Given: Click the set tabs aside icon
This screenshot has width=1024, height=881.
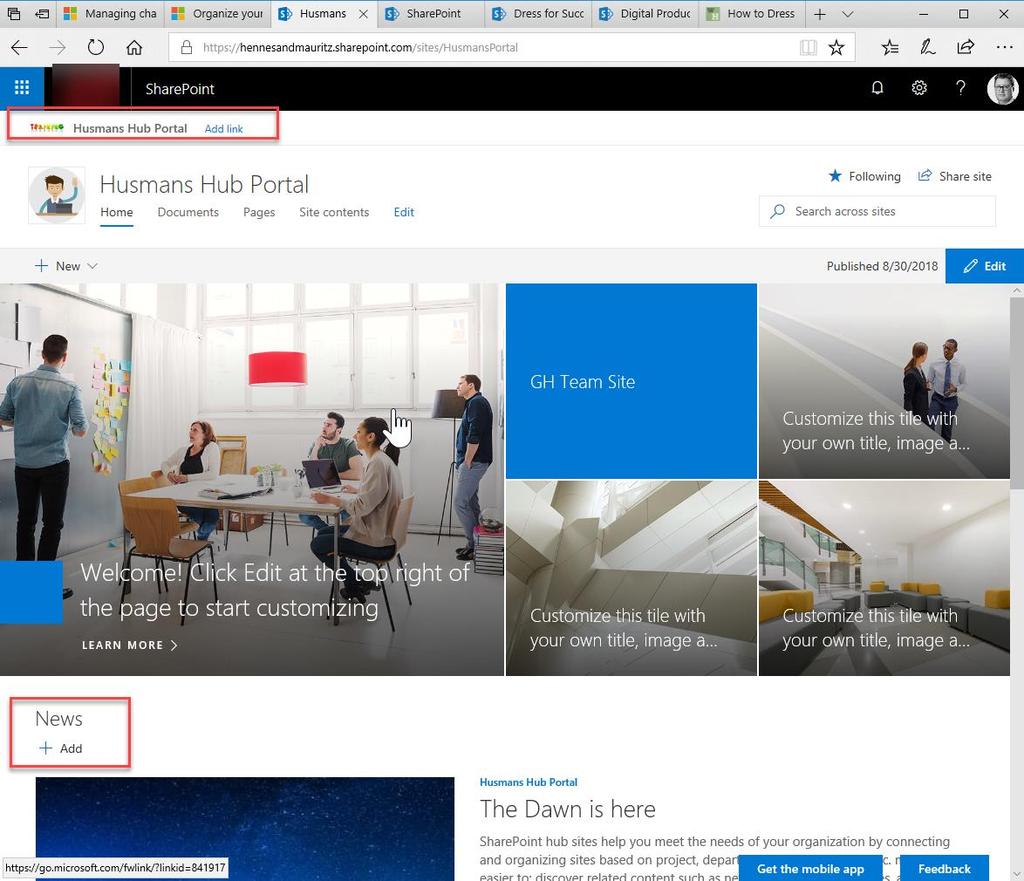Looking at the screenshot, I should pos(41,14).
